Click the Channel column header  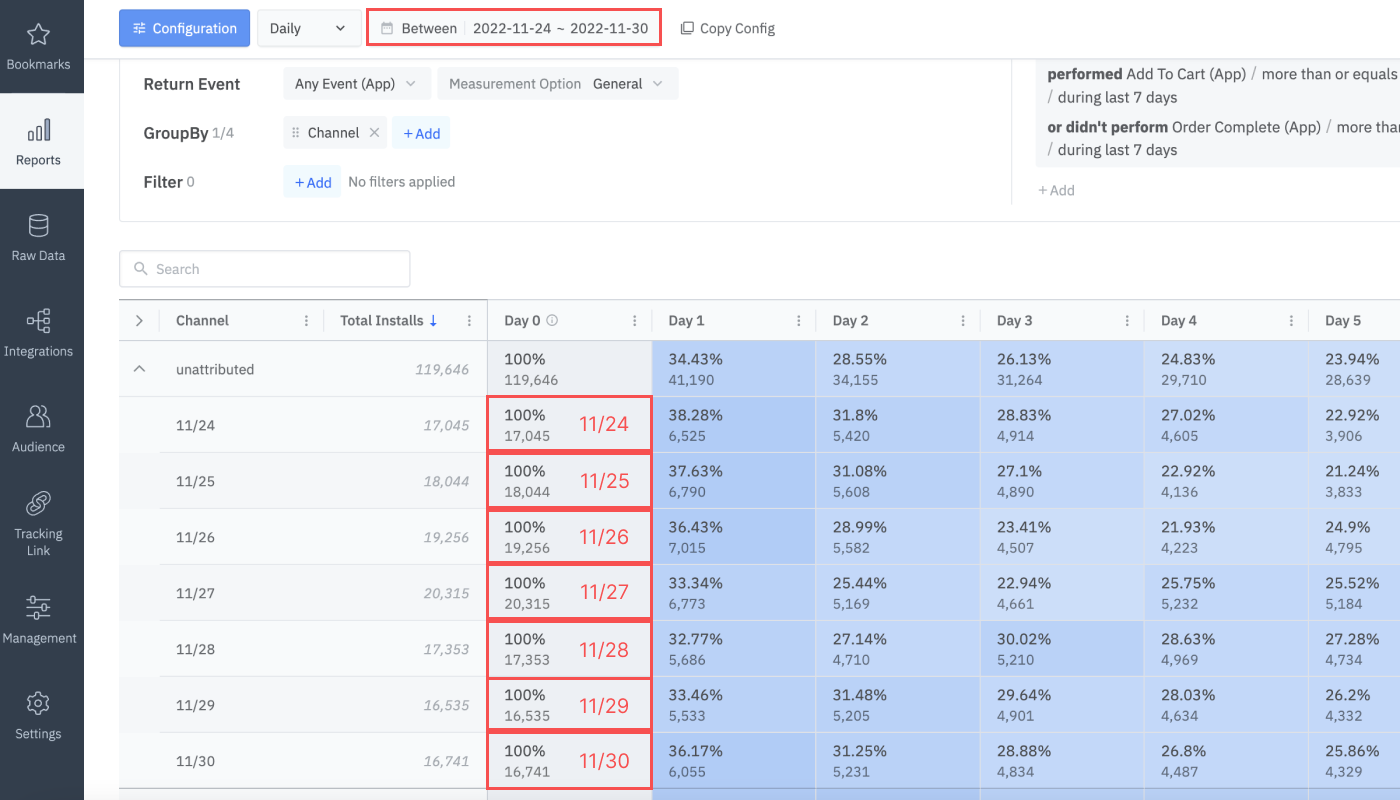241,321
